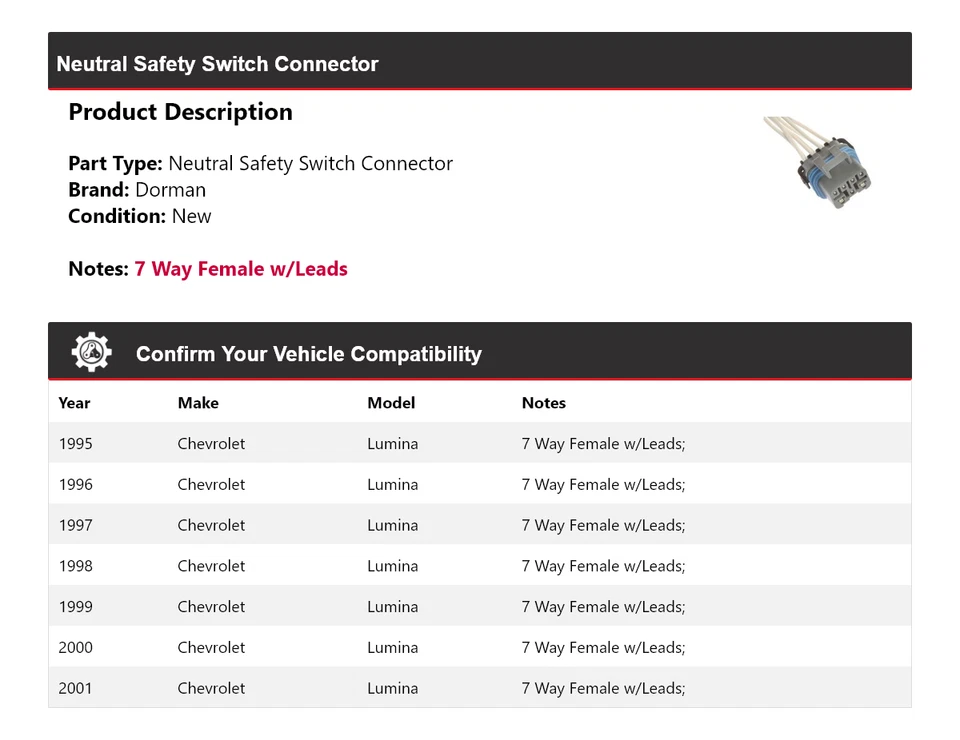This screenshot has width=960, height=740.
Task: Select the Model column header
Action: click(x=391, y=403)
